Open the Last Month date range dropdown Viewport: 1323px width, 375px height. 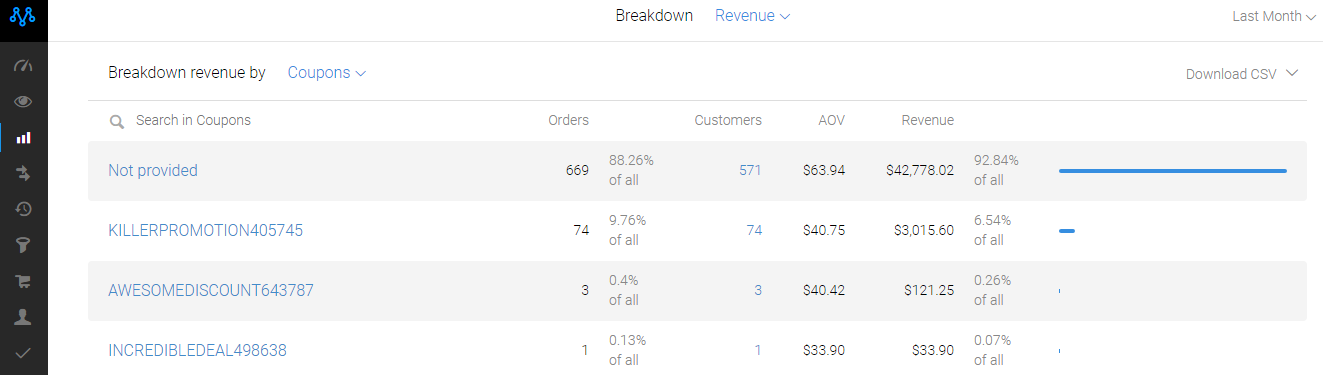pos(1274,16)
